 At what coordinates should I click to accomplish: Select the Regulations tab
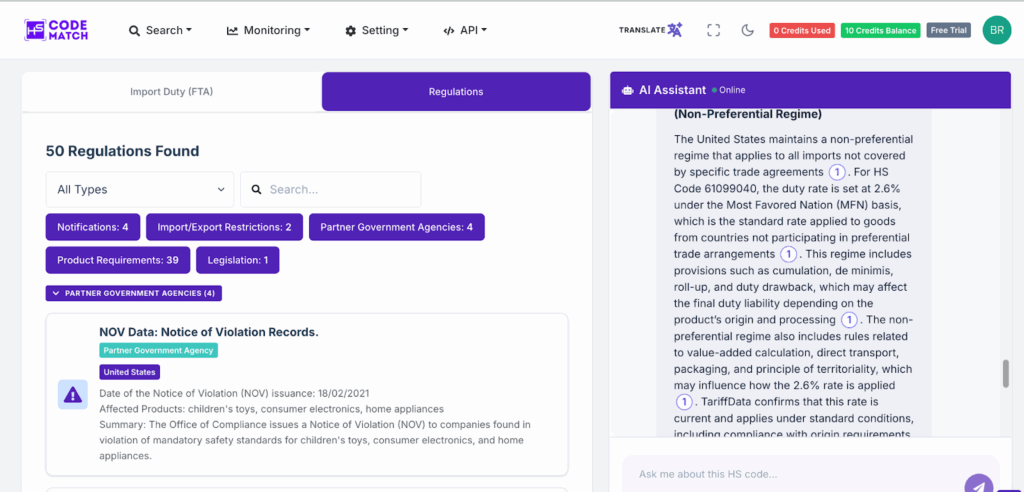456,91
